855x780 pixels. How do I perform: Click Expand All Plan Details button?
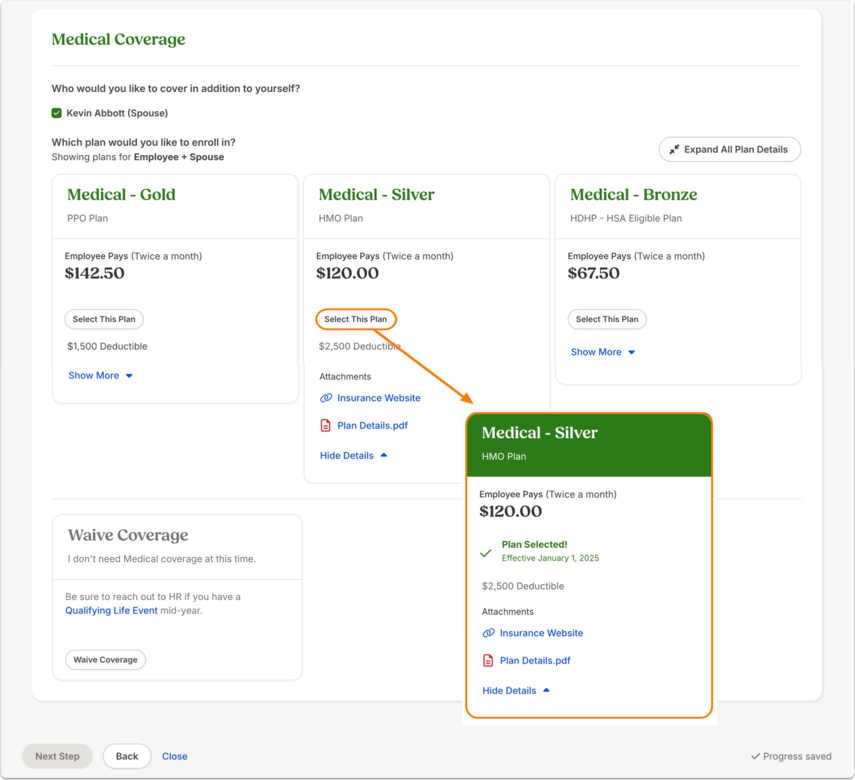(730, 149)
